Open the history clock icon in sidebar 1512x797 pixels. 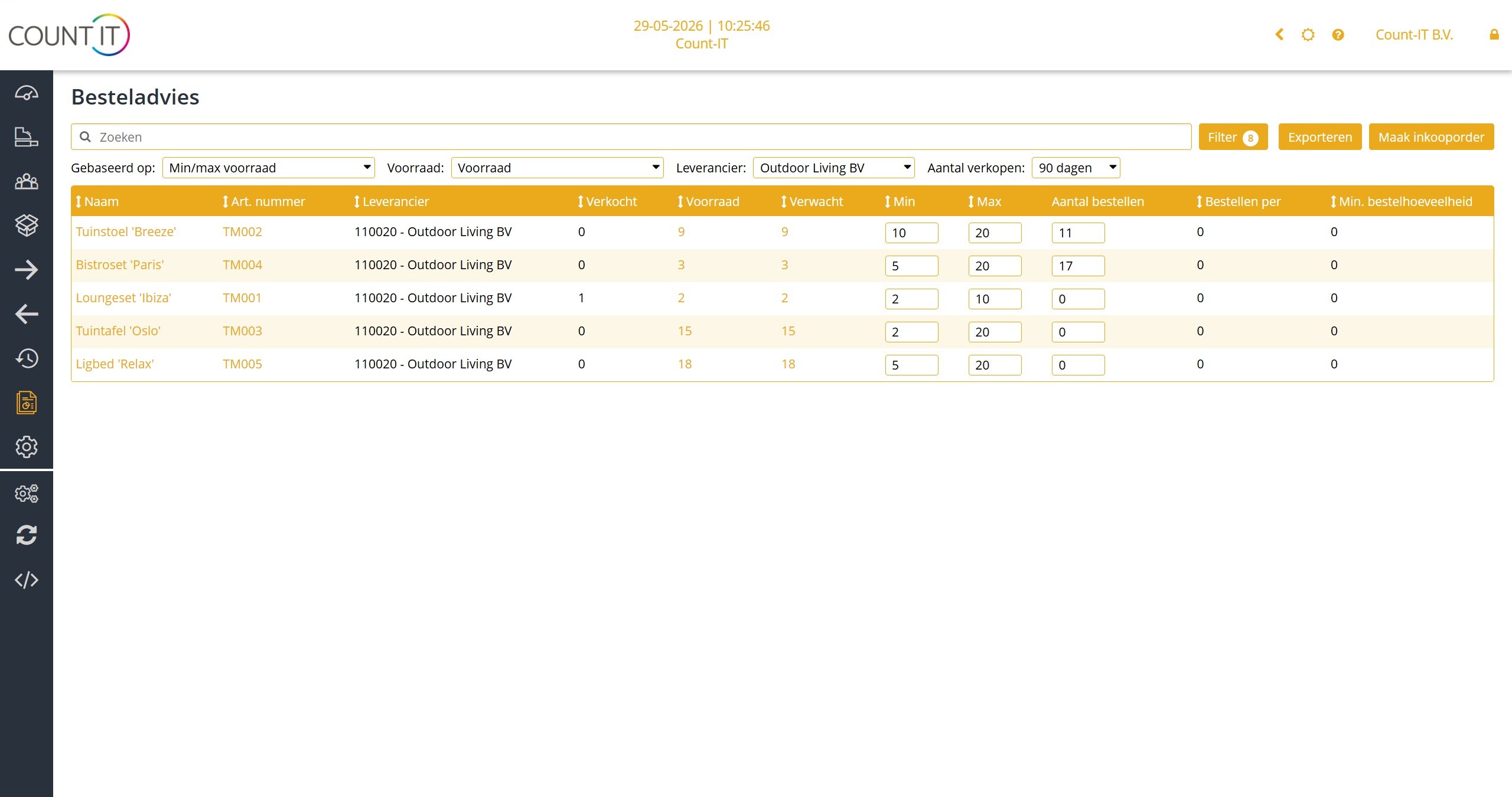point(27,358)
